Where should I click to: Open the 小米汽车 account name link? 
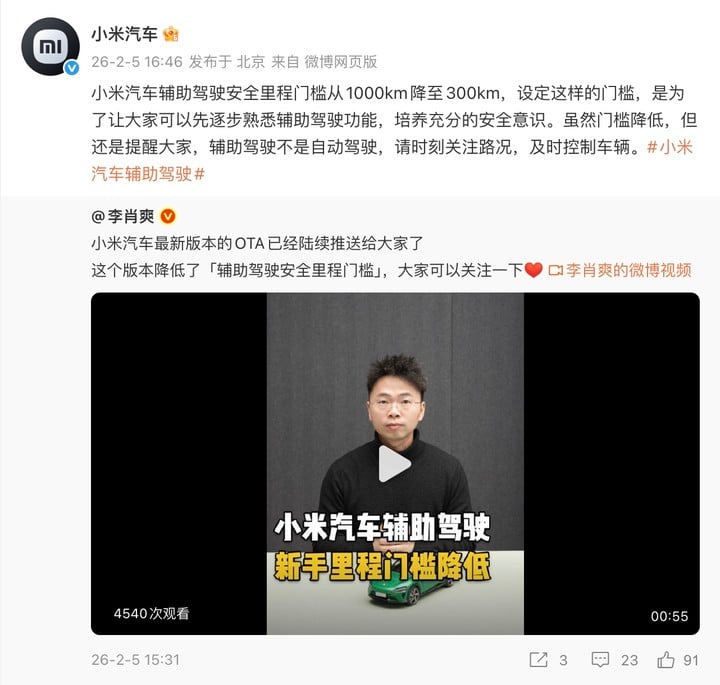[x=124, y=34]
